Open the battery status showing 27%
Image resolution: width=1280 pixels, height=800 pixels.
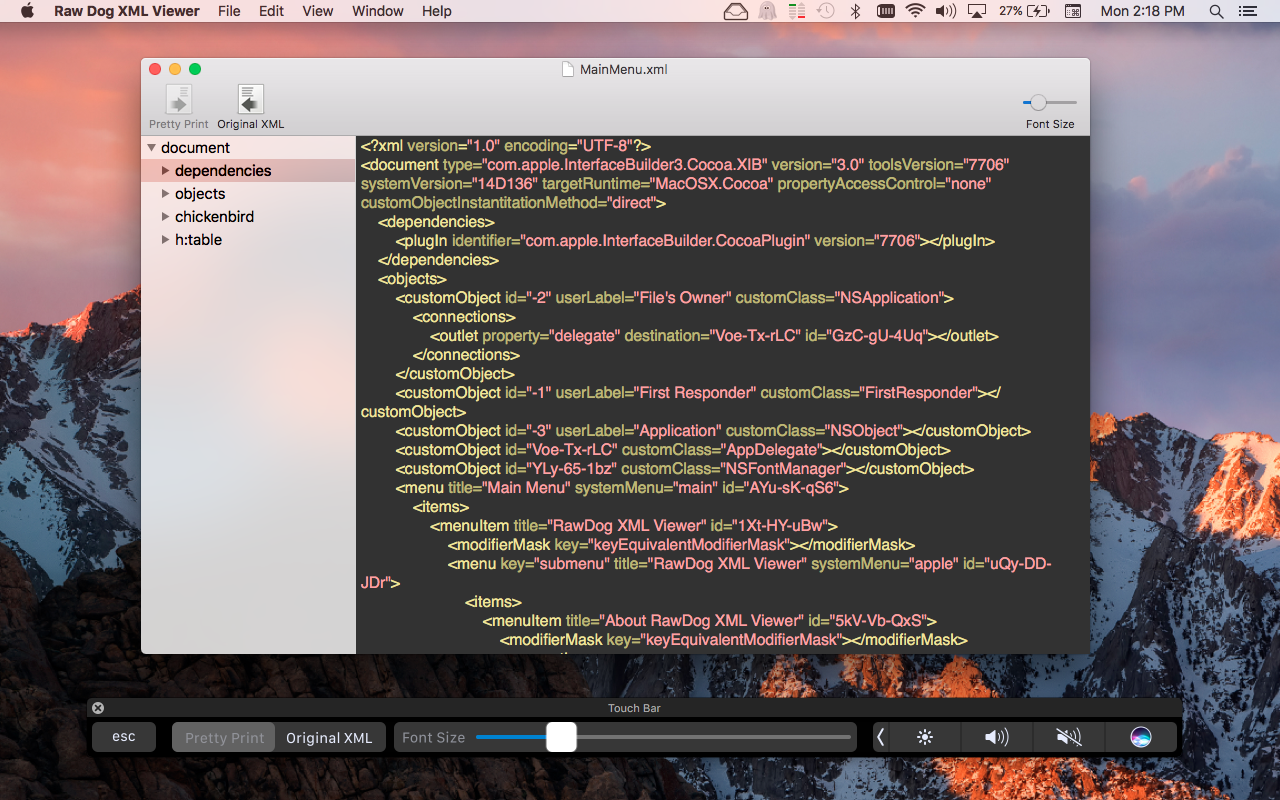1024,11
